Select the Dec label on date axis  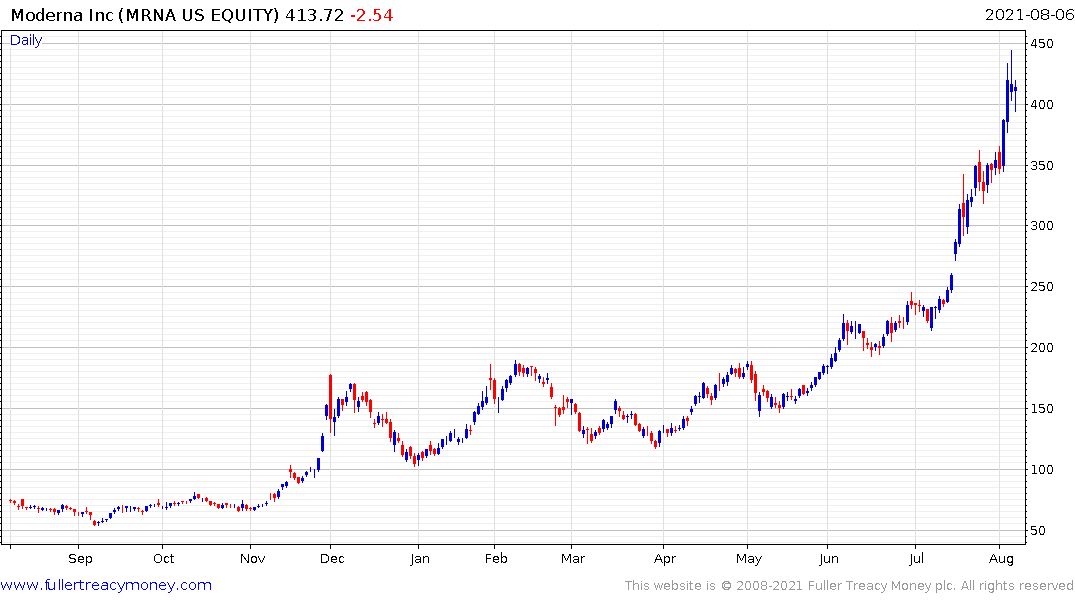click(332, 559)
